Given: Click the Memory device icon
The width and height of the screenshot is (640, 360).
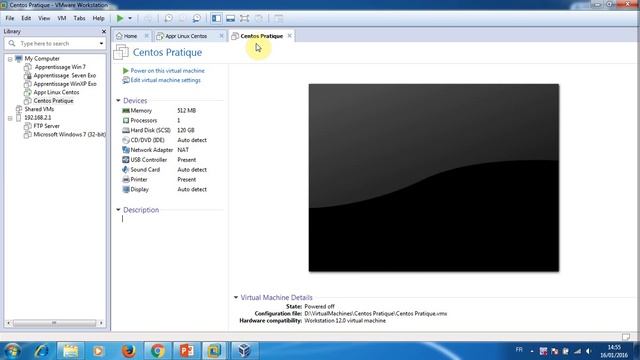Looking at the screenshot, I should tap(126, 111).
